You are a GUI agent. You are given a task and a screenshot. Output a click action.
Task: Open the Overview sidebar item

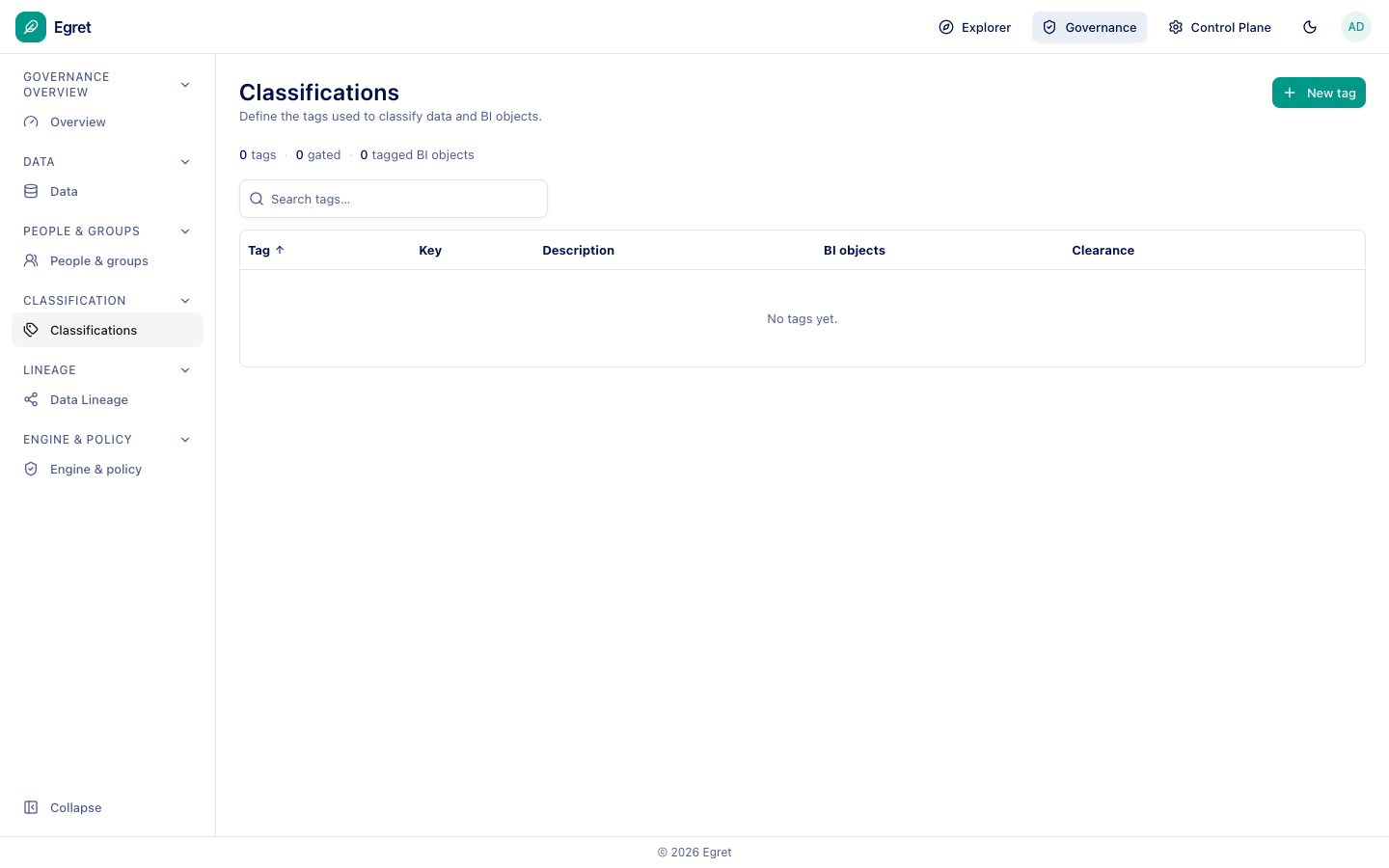click(x=107, y=122)
